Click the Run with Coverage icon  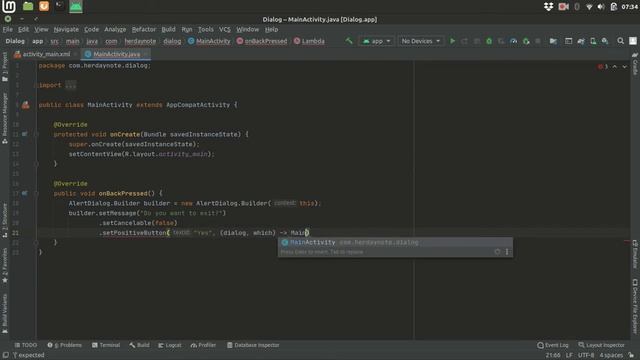(x=501, y=41)
